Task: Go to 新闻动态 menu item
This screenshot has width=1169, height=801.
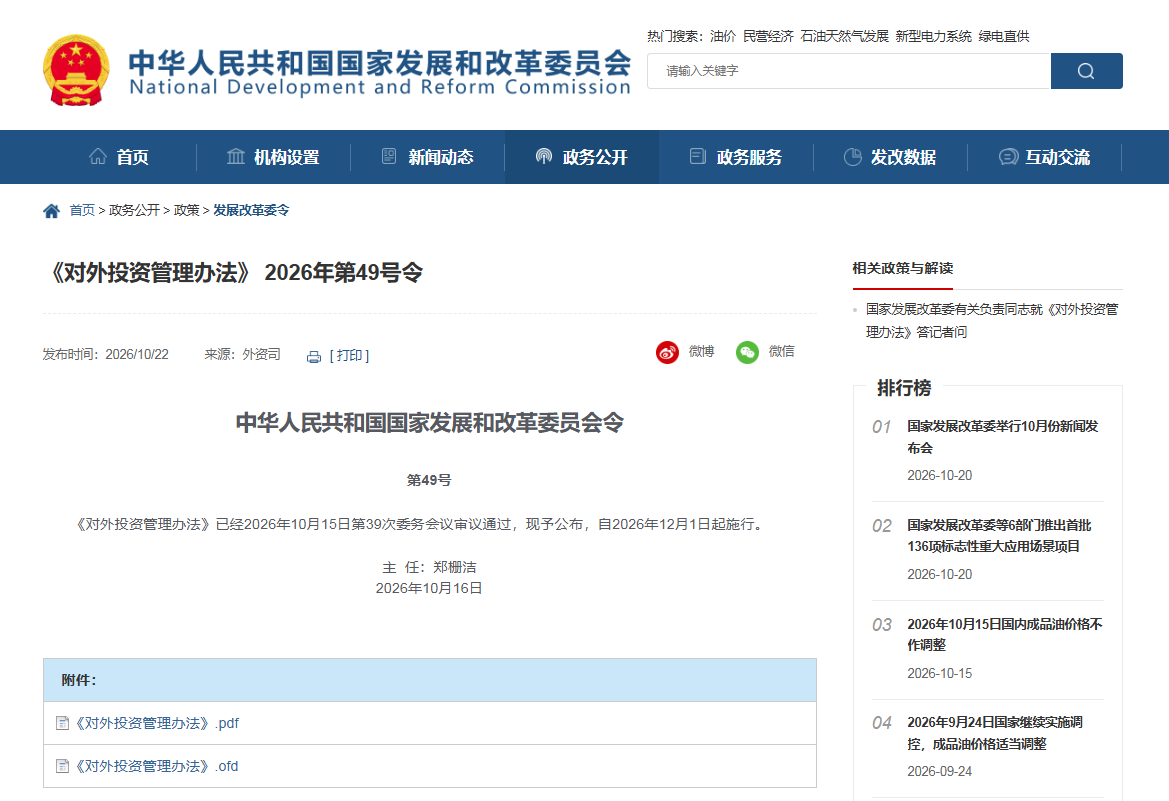Action: coord(427,157)
